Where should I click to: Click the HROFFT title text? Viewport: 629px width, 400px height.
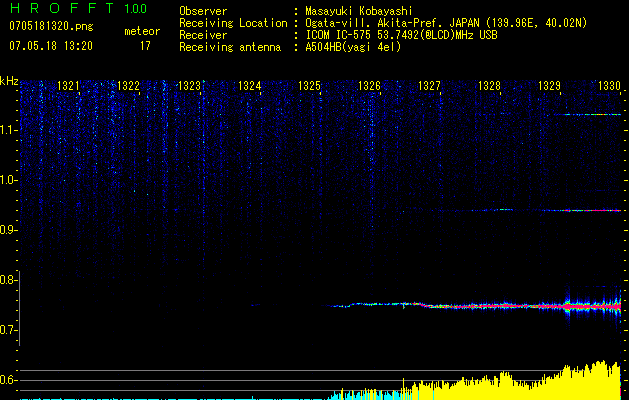pyautogui.click(x=60, y=9)
